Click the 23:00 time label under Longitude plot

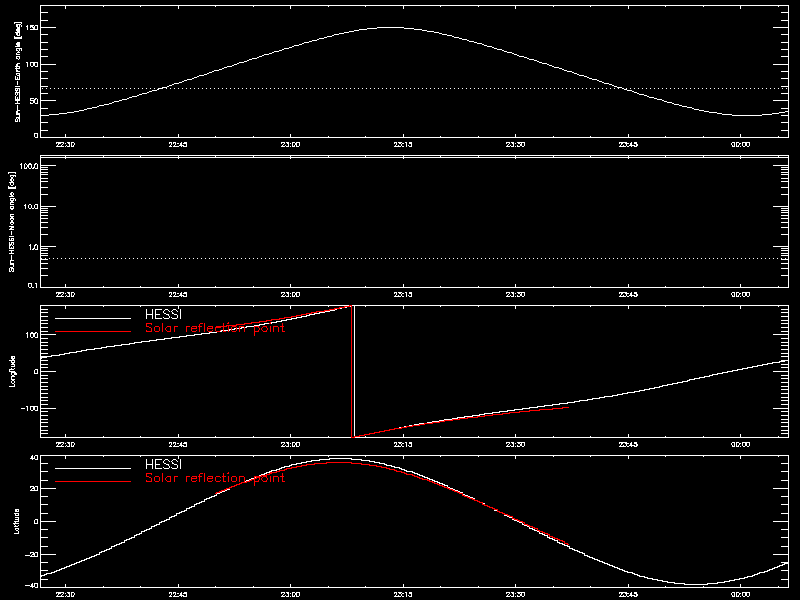pyautogui.click(x=291, y=444)
